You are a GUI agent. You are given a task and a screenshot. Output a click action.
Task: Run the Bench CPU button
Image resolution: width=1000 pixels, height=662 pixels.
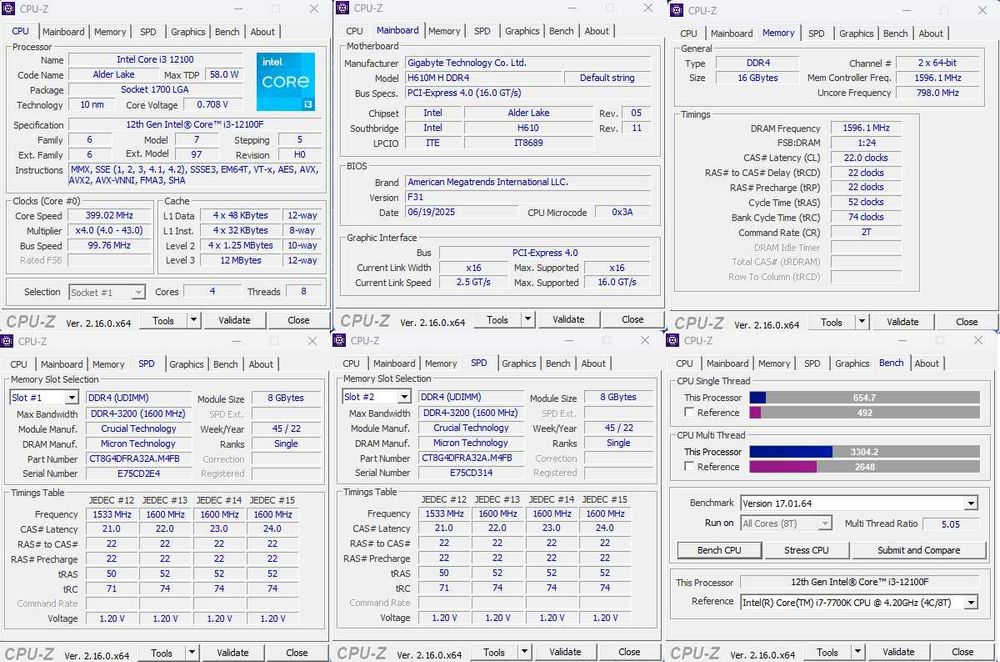[719, 550]
